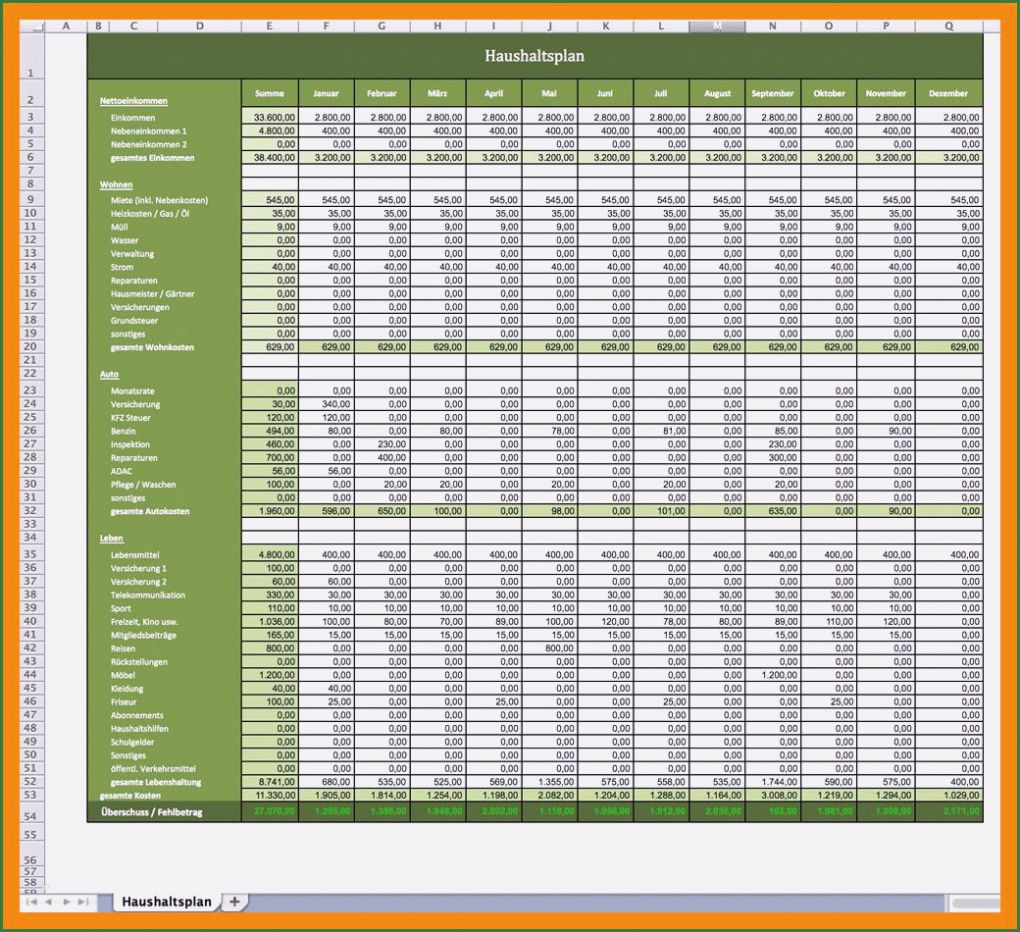This screenshot has width=1020, height=932.
Task: Click the select-all corner box
Action: [x=32, y=27]
